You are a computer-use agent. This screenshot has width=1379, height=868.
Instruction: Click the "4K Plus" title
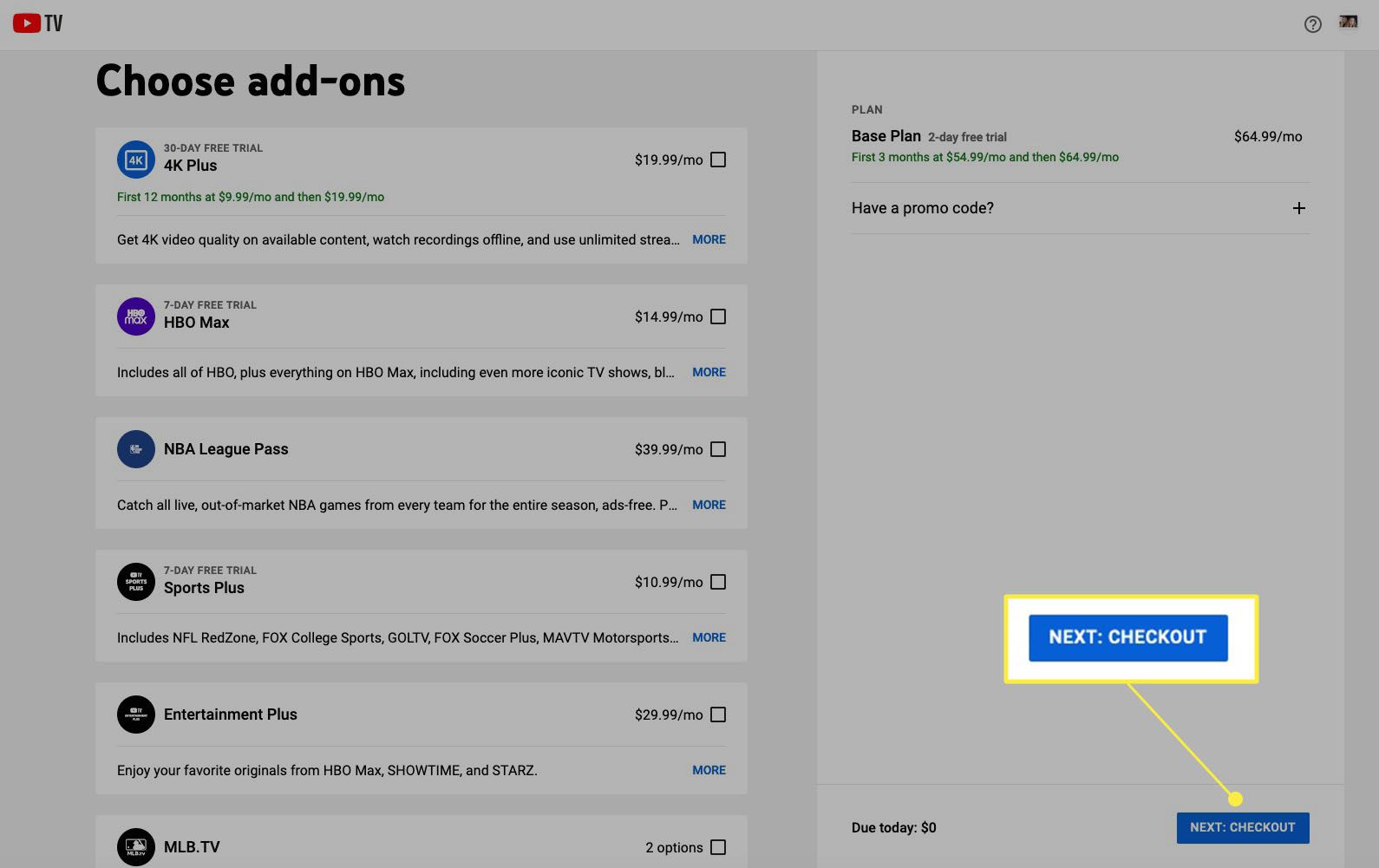tap(191, 166)
